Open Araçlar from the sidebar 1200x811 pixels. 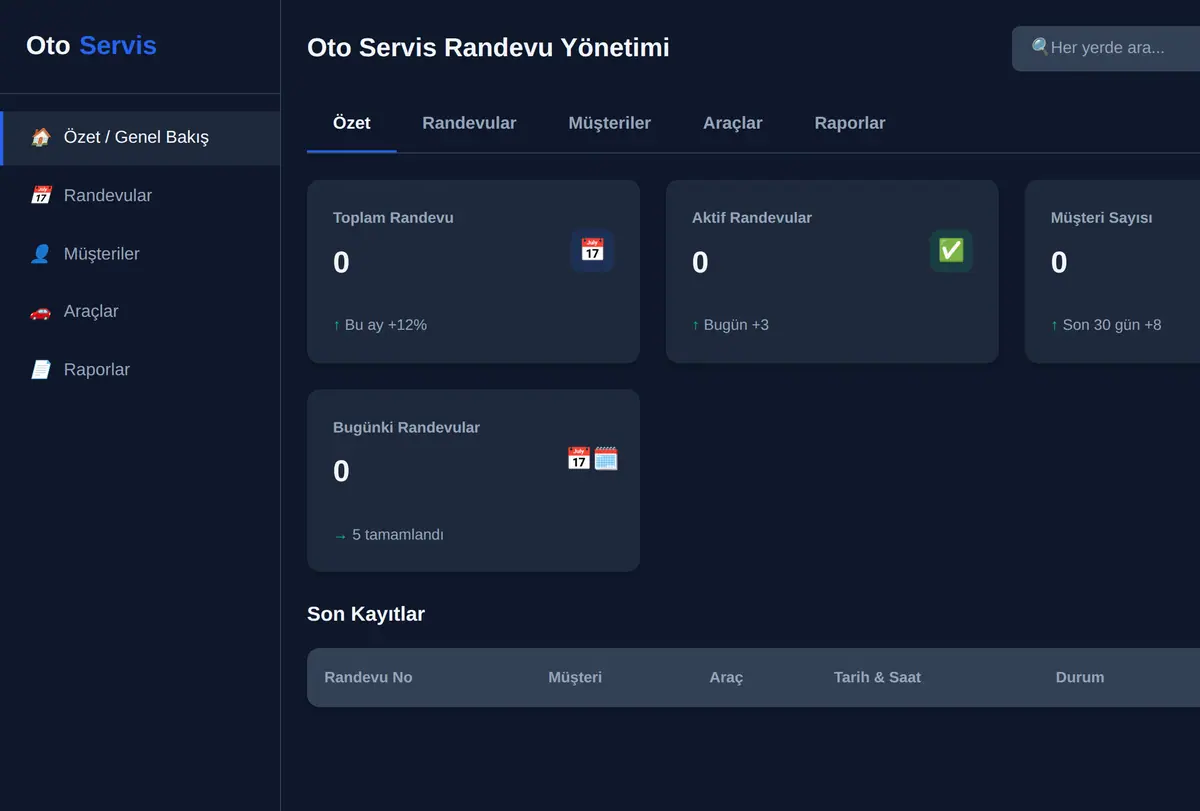point(140,312)
